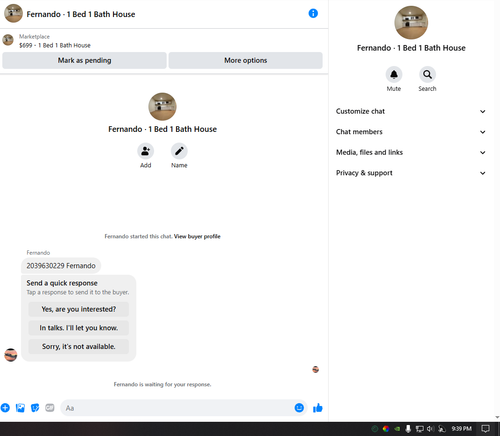The width and height of the screenshot is (500, 436).
Task: Open Windows notification center icon
Action: coord(486,429)
